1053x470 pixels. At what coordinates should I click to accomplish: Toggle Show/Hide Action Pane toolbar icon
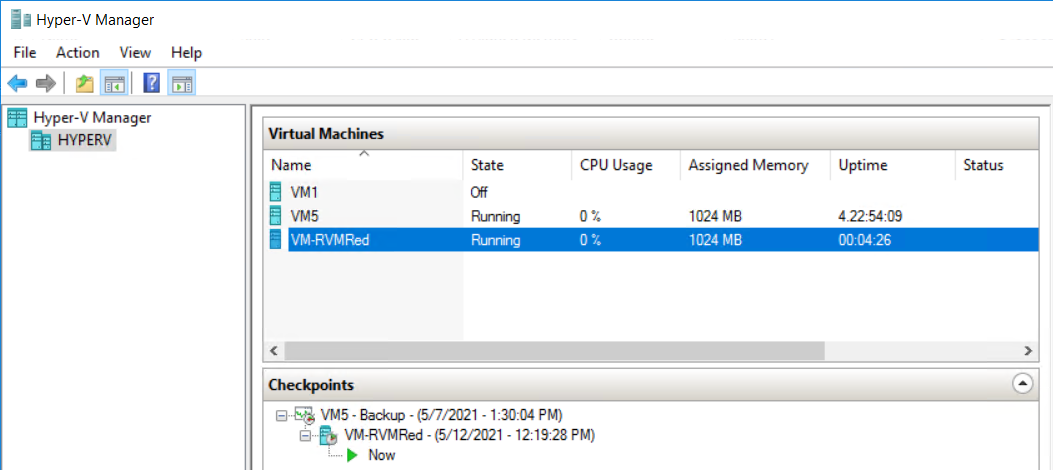pos(181,84)
